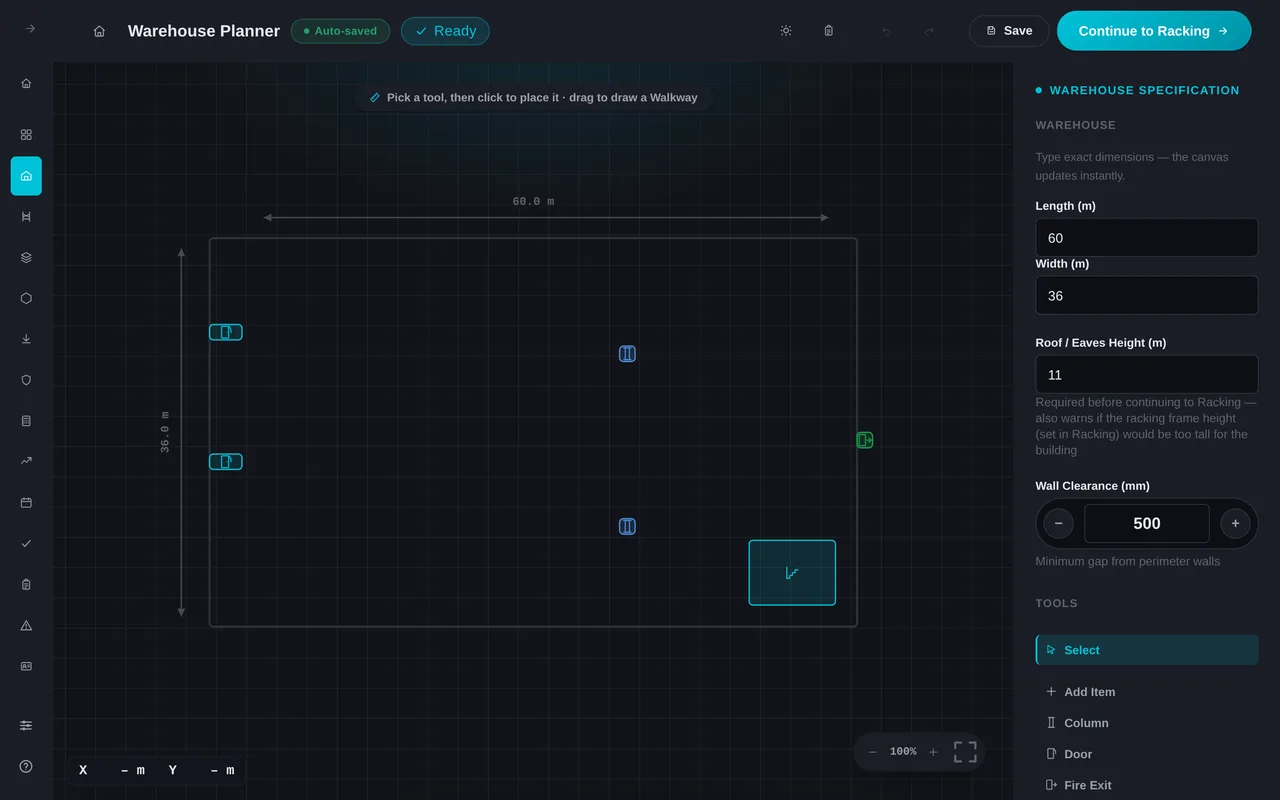Viewport: 1280px width, 800px height.
Task: Click Continue to Racking
Action: pos(1154,31)
